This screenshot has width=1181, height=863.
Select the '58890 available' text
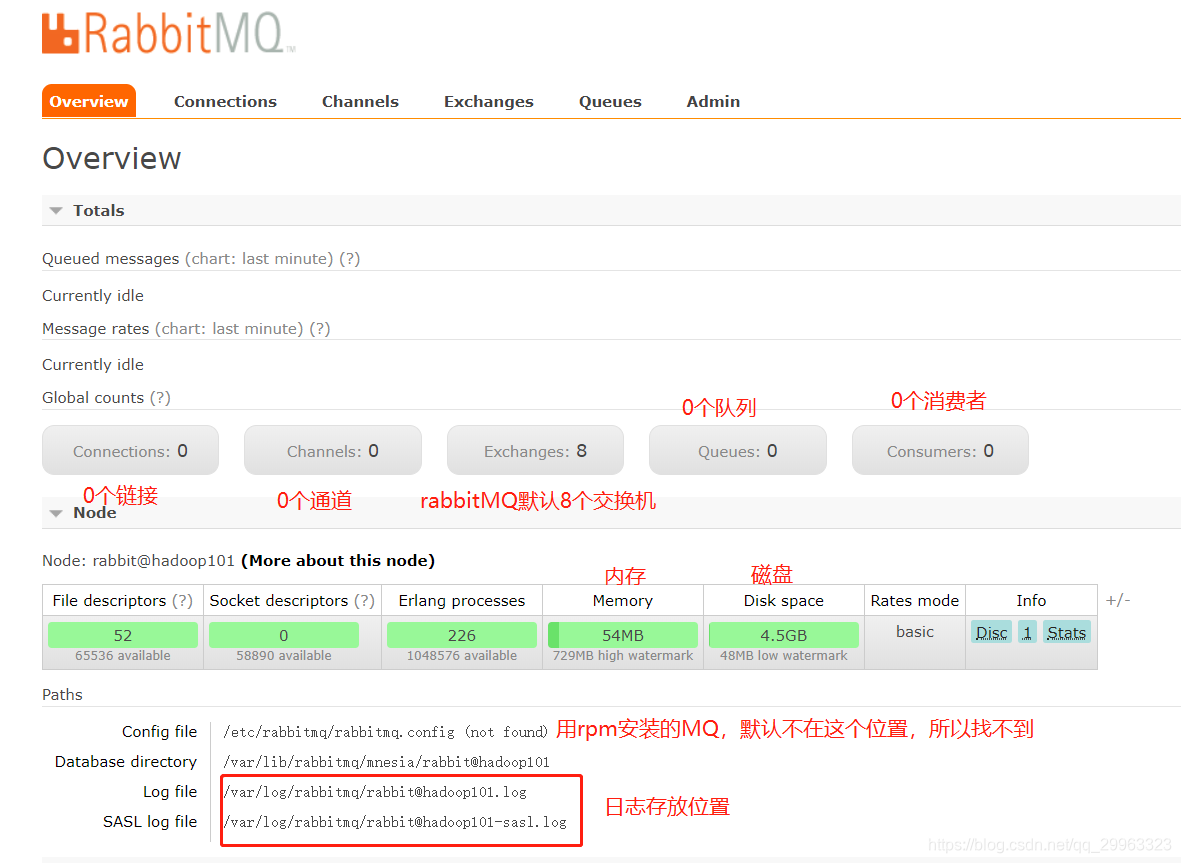284,655
